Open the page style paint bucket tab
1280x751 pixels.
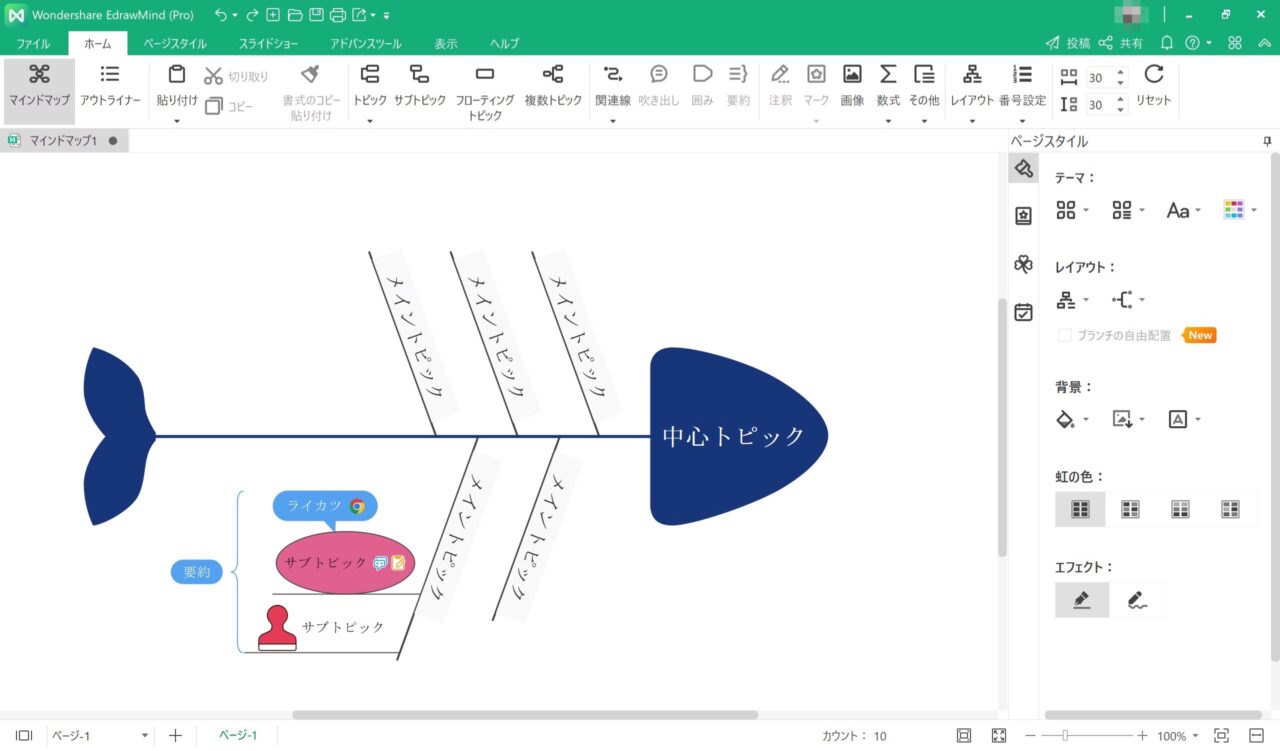(x=1023, y=168)
